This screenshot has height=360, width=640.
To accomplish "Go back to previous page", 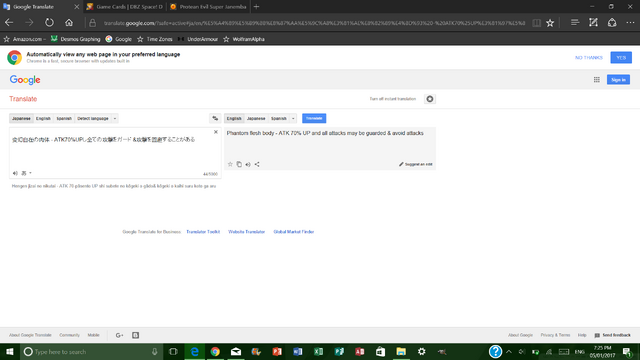I will point(9,23).
